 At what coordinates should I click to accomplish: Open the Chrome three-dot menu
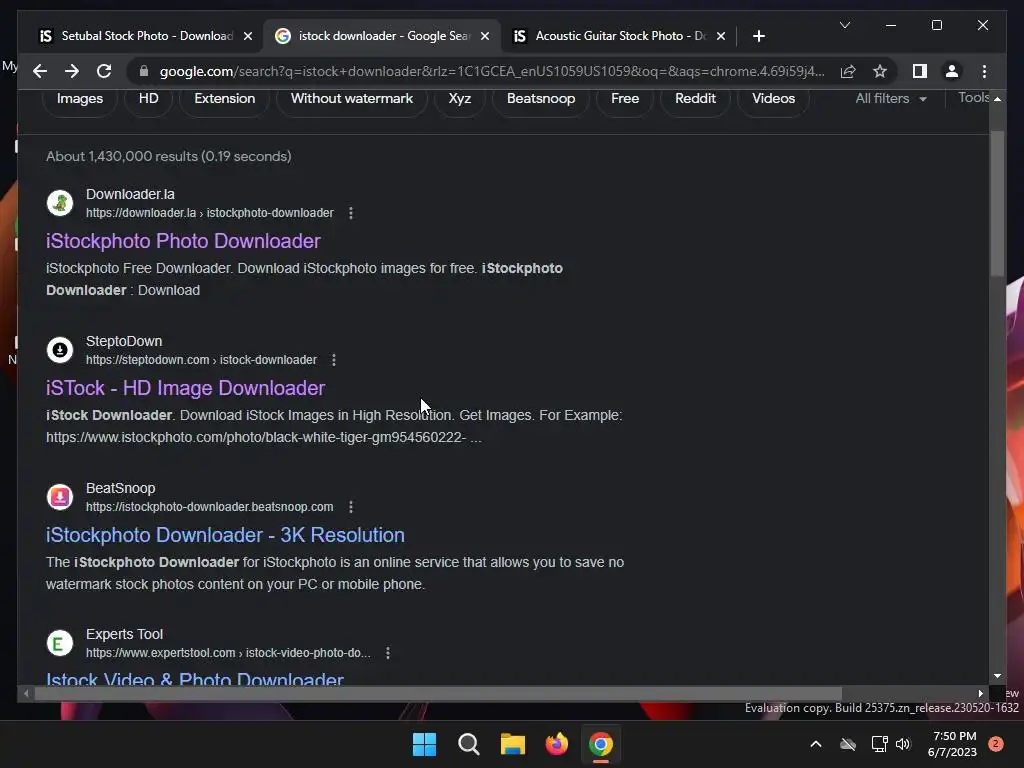[x=984, y=71]
